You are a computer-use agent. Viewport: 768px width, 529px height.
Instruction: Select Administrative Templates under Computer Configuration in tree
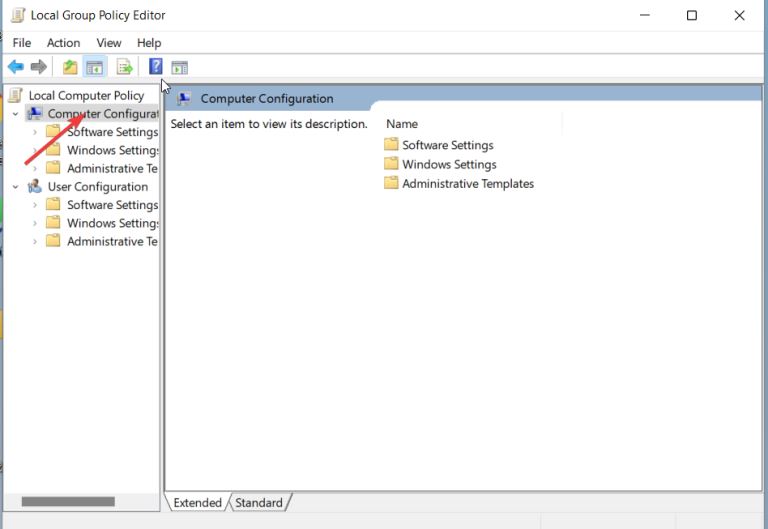click(112, 168)
